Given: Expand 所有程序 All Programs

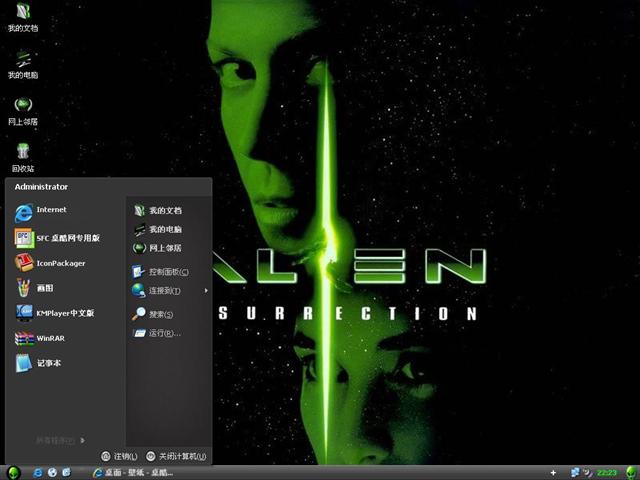Looking at the screenshot, I should [x=60, y=440].
